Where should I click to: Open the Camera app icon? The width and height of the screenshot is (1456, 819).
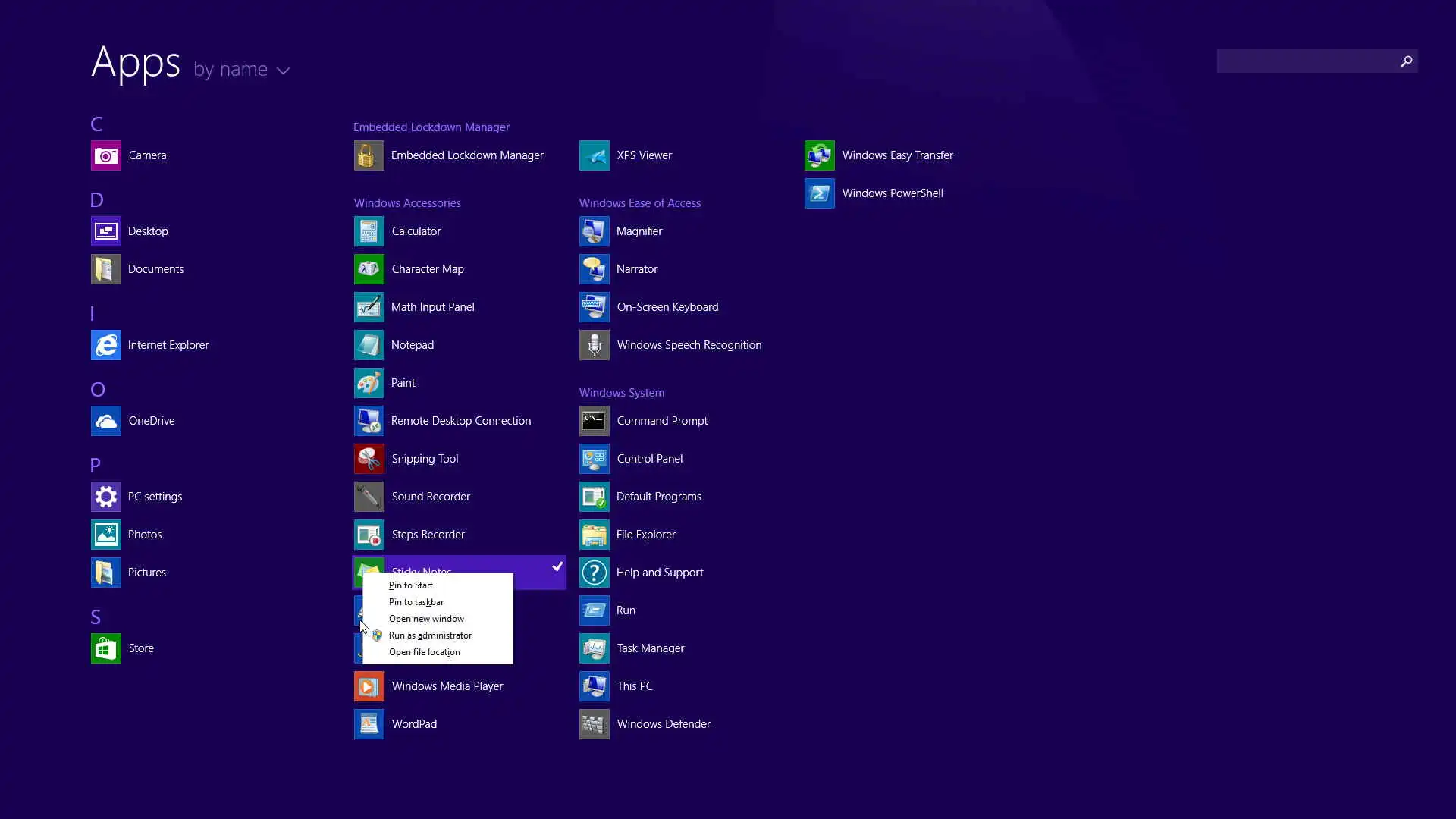(106, 155)
